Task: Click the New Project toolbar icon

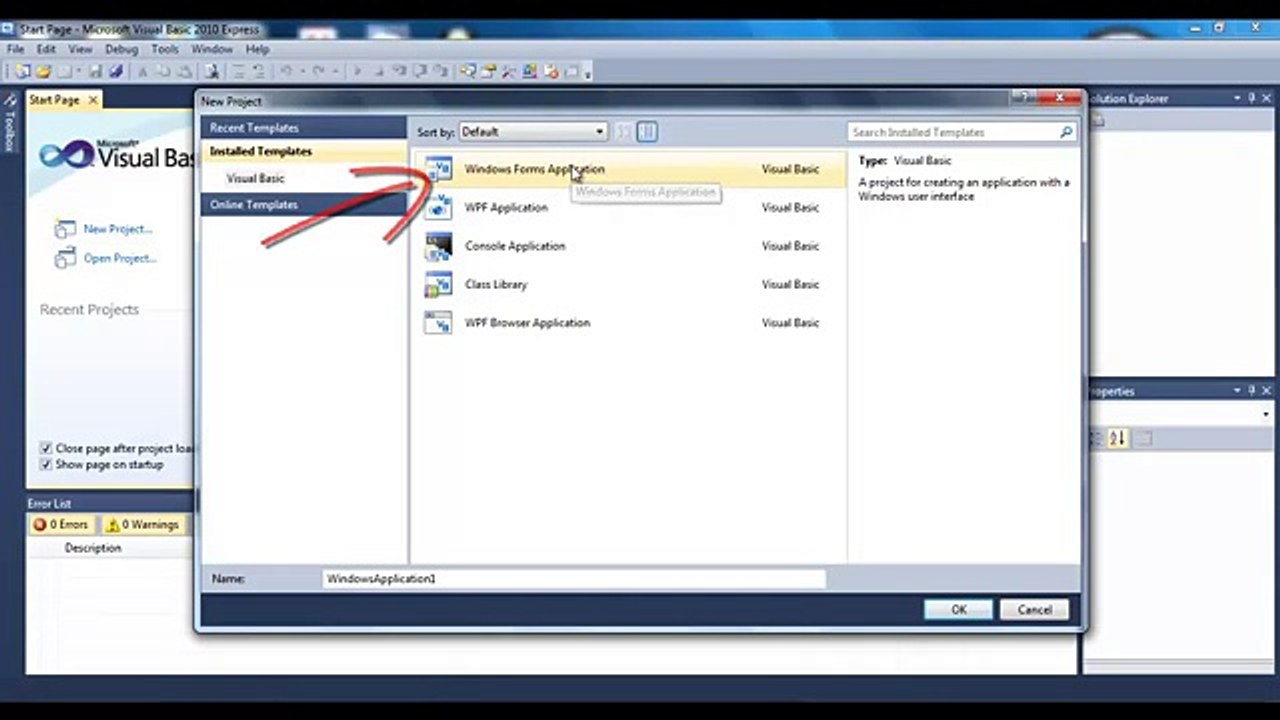Action: pyautogui.click(x=22, y=71)
